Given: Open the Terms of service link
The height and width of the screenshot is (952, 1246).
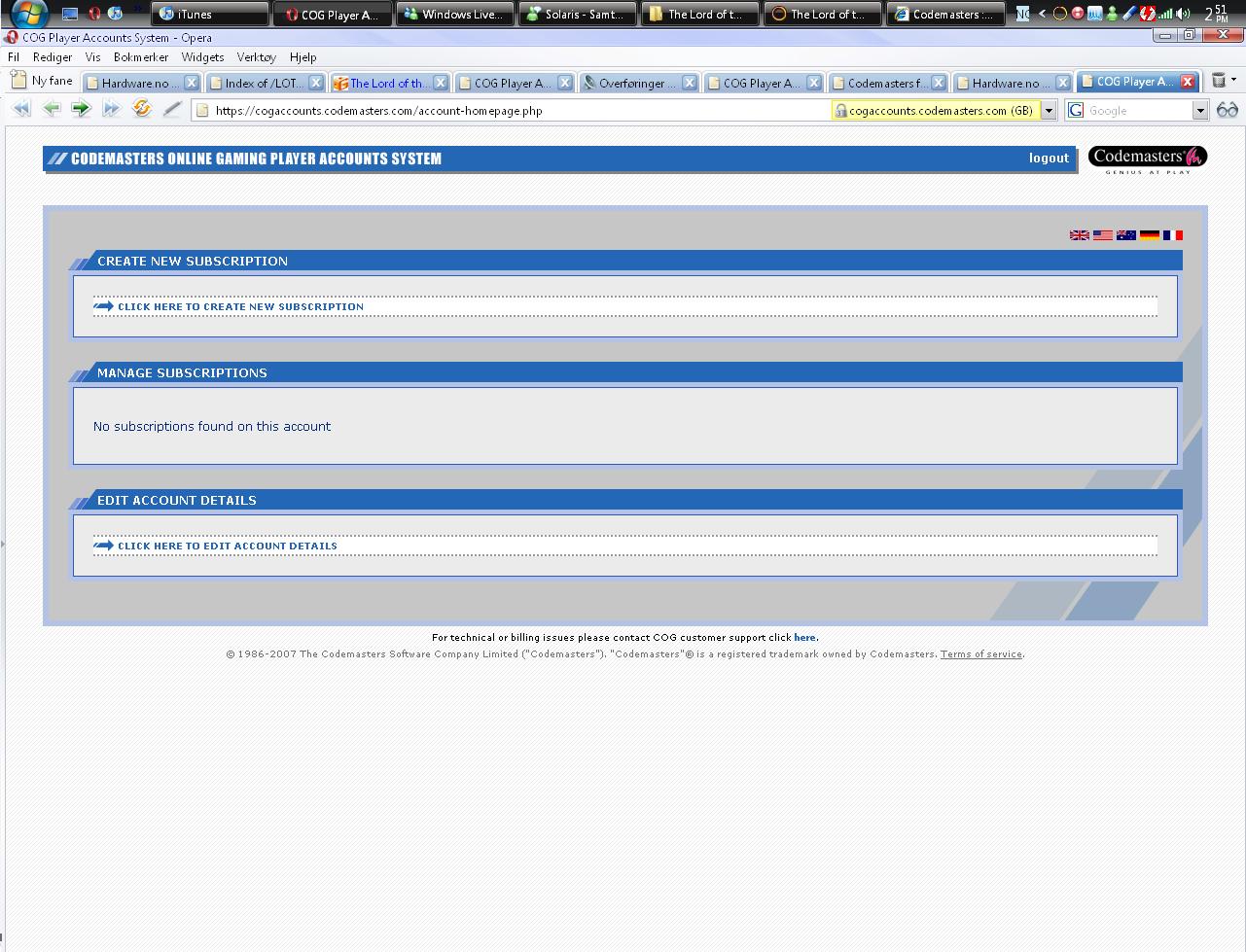Looking at the screenshot, I should (980, 654).
